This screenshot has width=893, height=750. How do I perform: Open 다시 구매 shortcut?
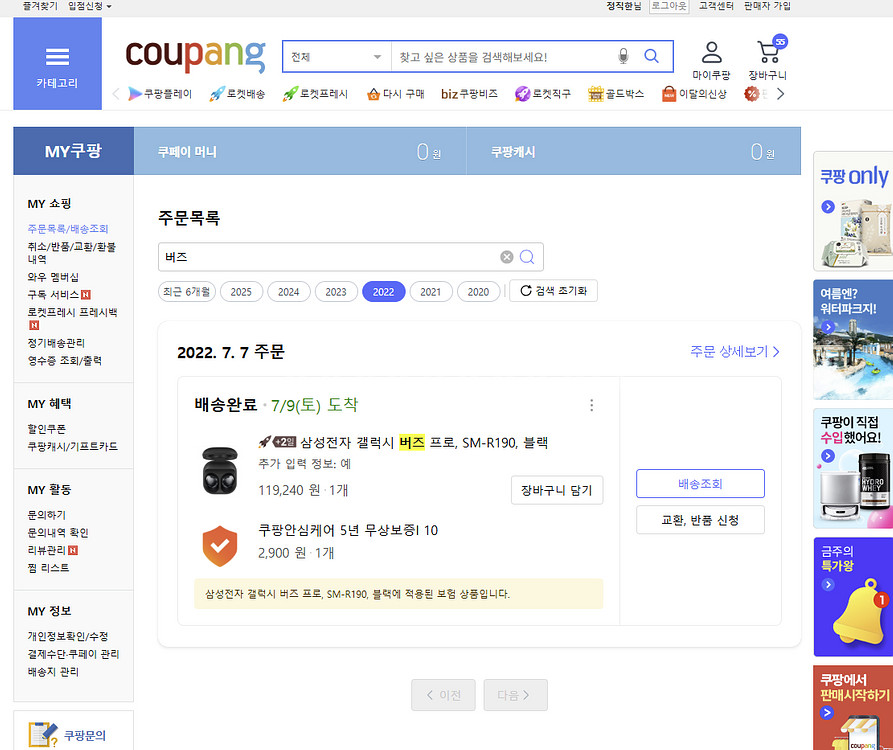(x=396, y=94)
